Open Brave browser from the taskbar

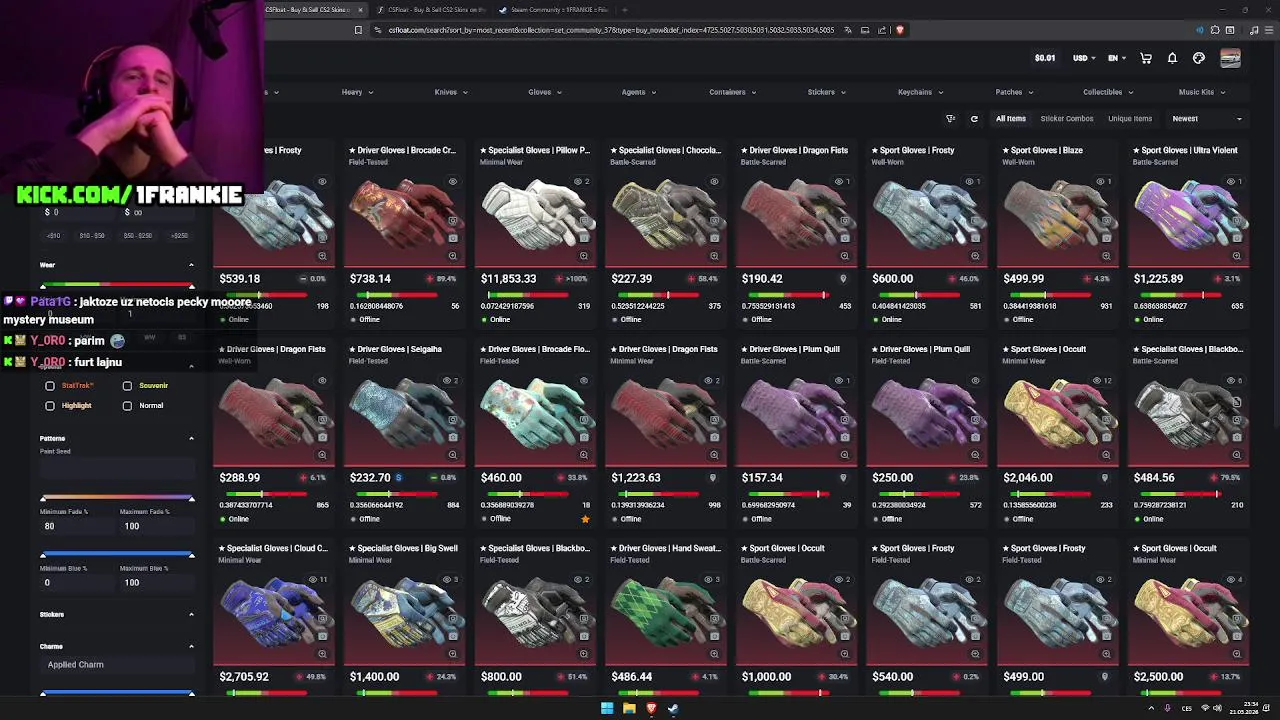(651, 709)
